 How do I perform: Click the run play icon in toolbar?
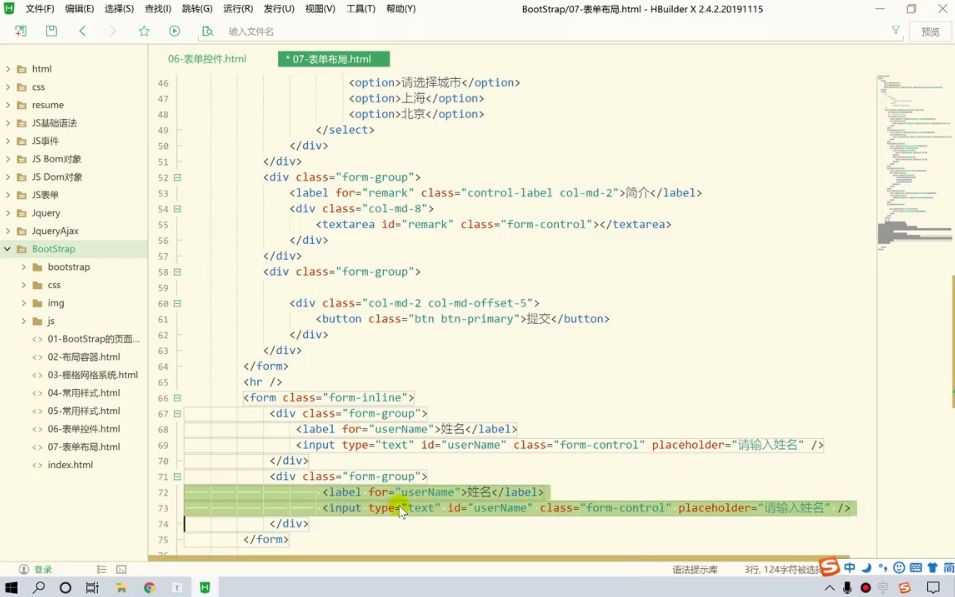[x=175, y=31]
